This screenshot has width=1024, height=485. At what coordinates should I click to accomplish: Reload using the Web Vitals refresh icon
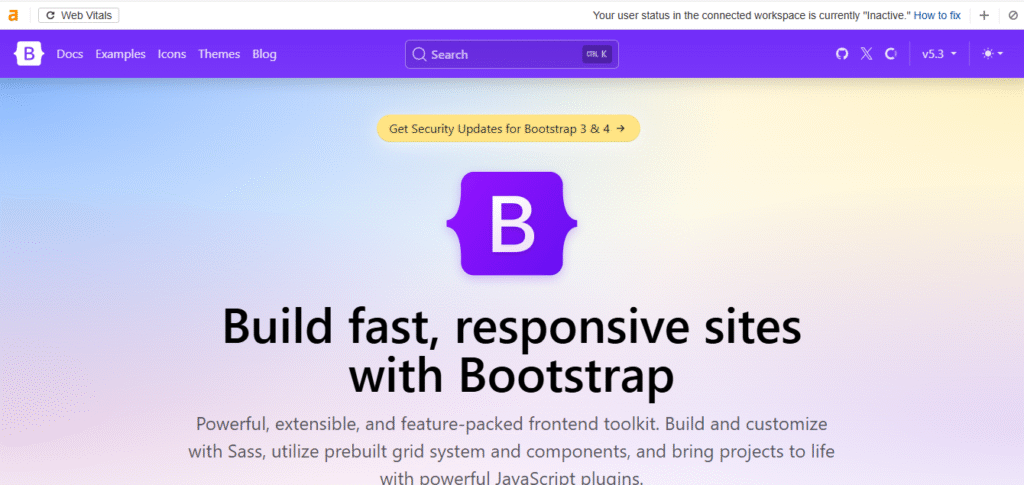click(50, 15)
